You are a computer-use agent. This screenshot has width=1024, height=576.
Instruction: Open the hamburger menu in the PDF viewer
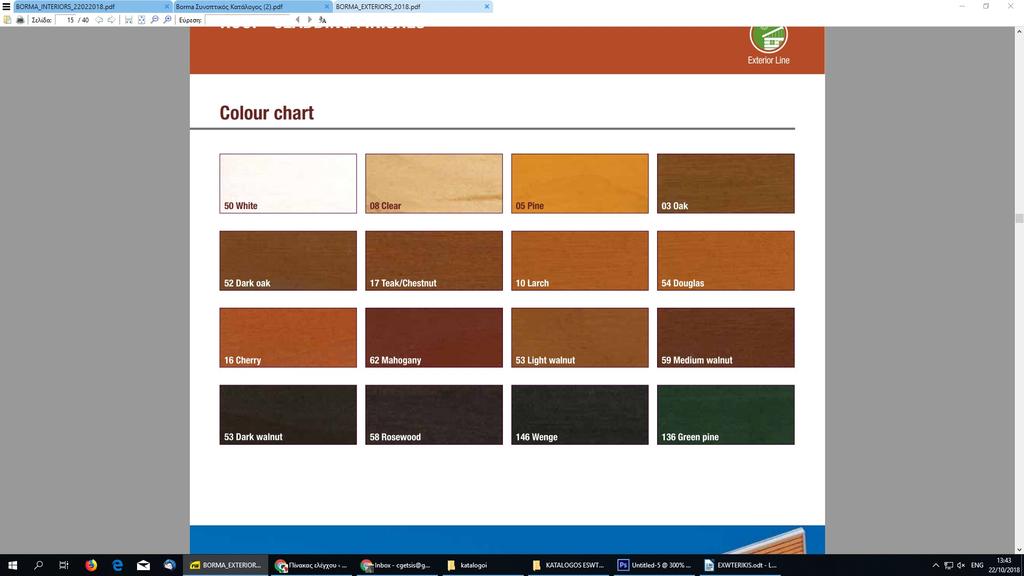click(x=6, y=7)
